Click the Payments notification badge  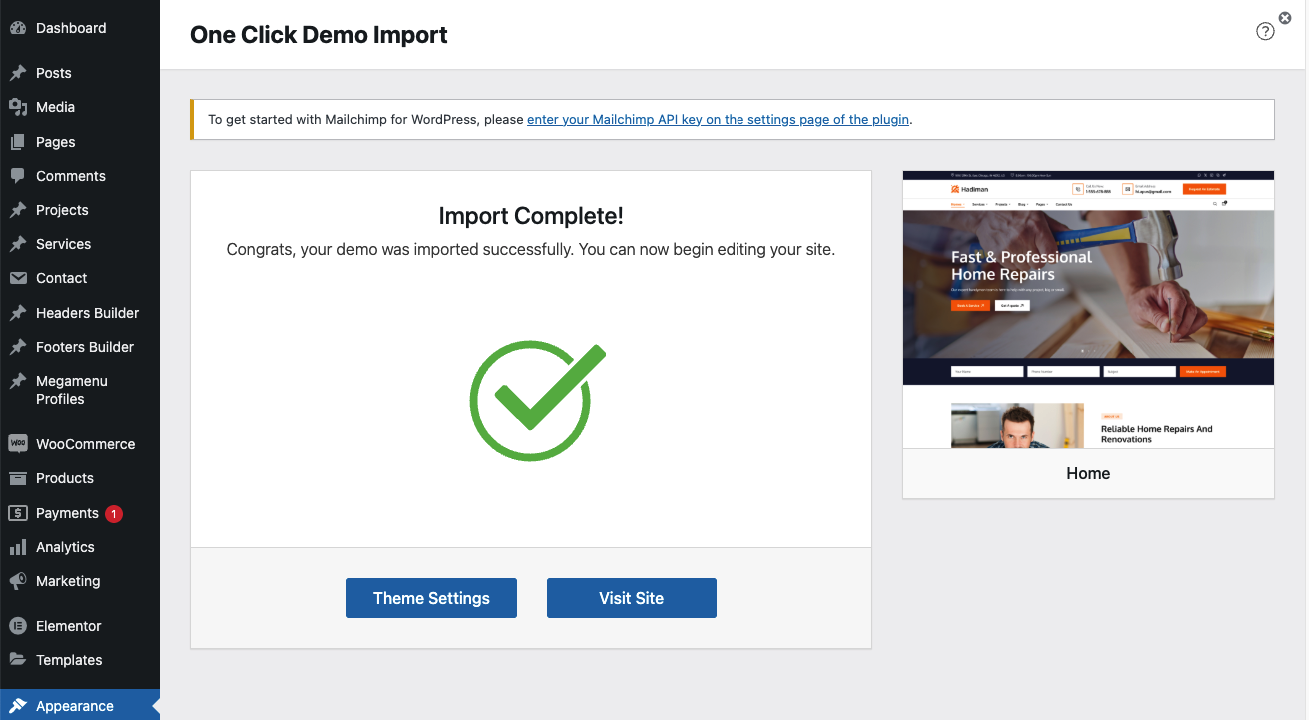[x=114, y=513]
